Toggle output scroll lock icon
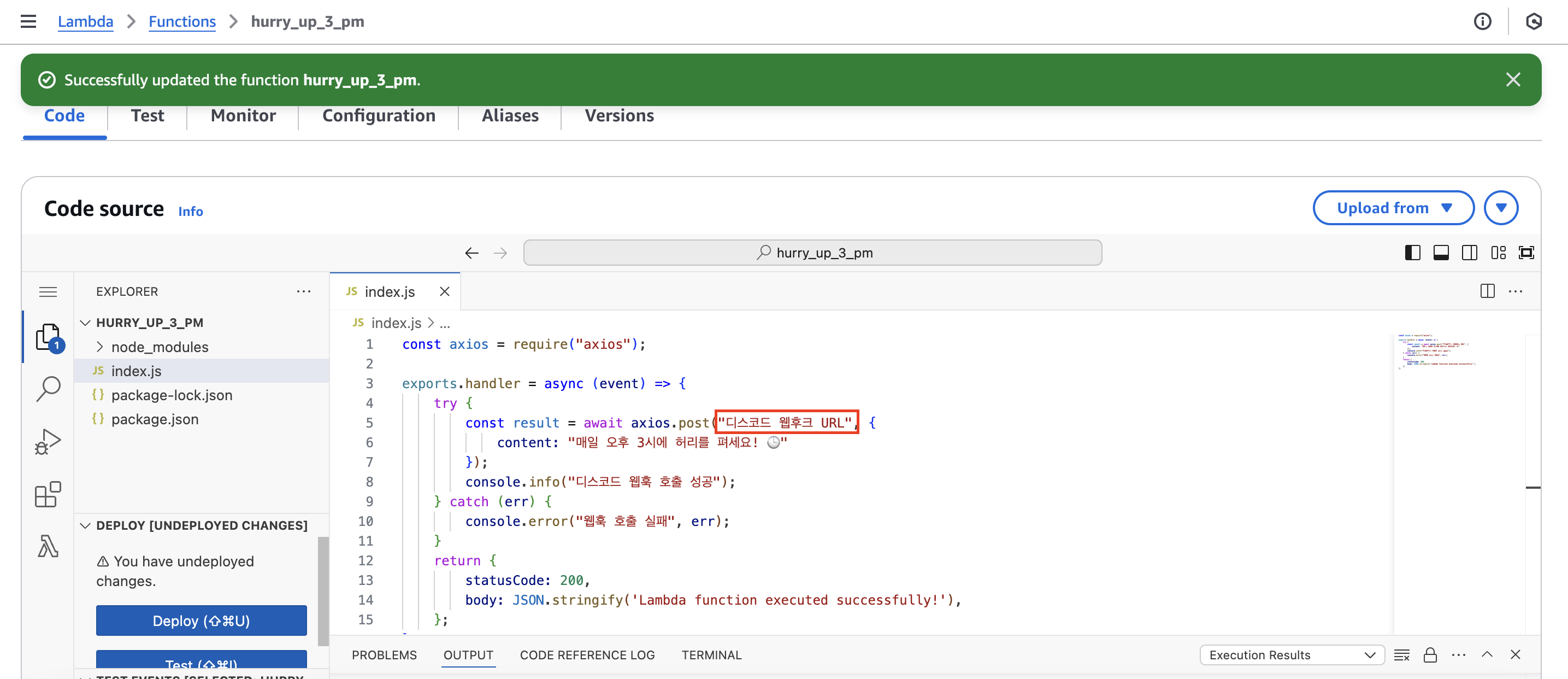Image resolution: width=1568 pixels, height=679 pixels. 1430,654
